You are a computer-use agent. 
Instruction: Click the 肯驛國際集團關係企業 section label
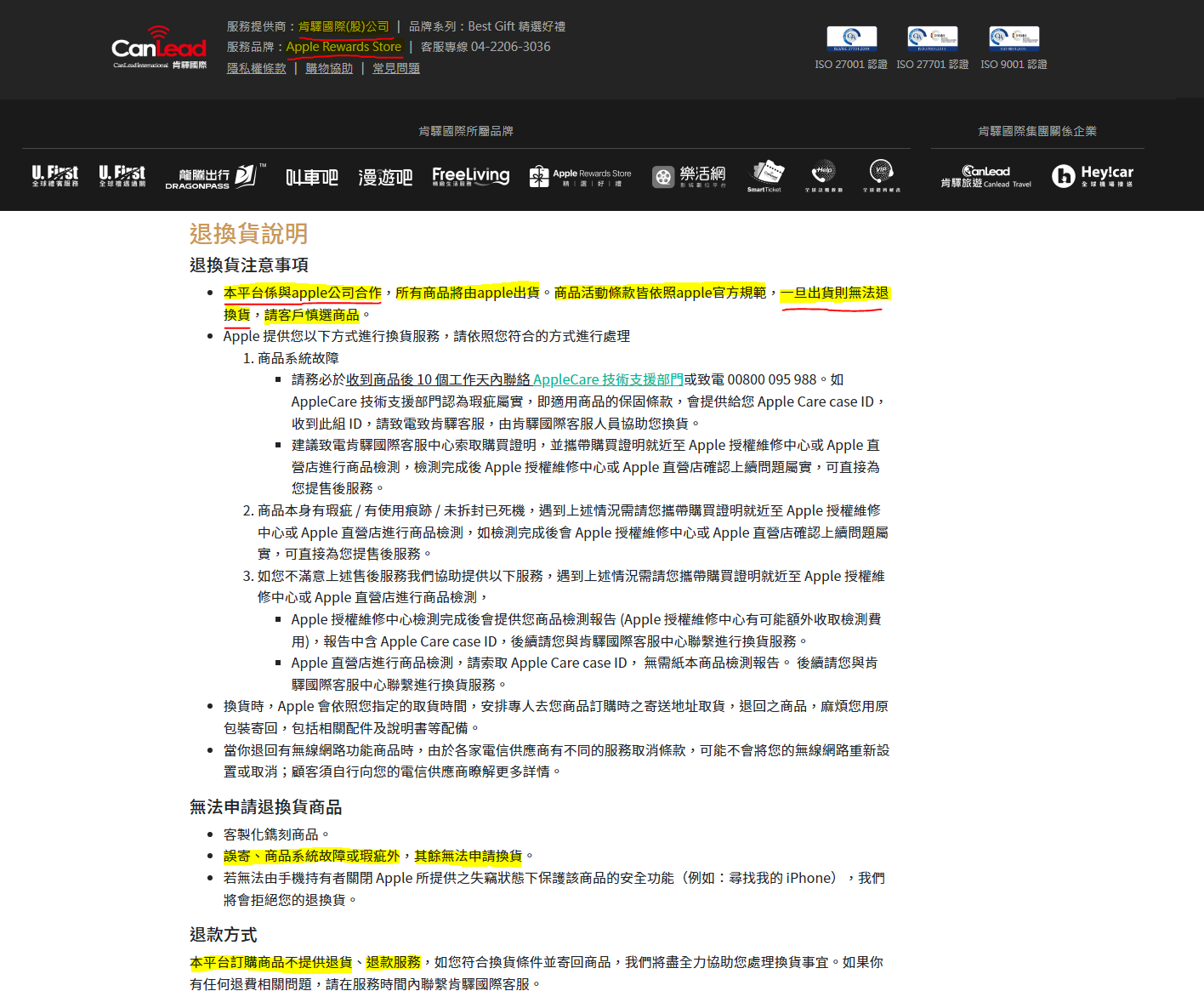pyautogui.click(x=1037, y=131)
